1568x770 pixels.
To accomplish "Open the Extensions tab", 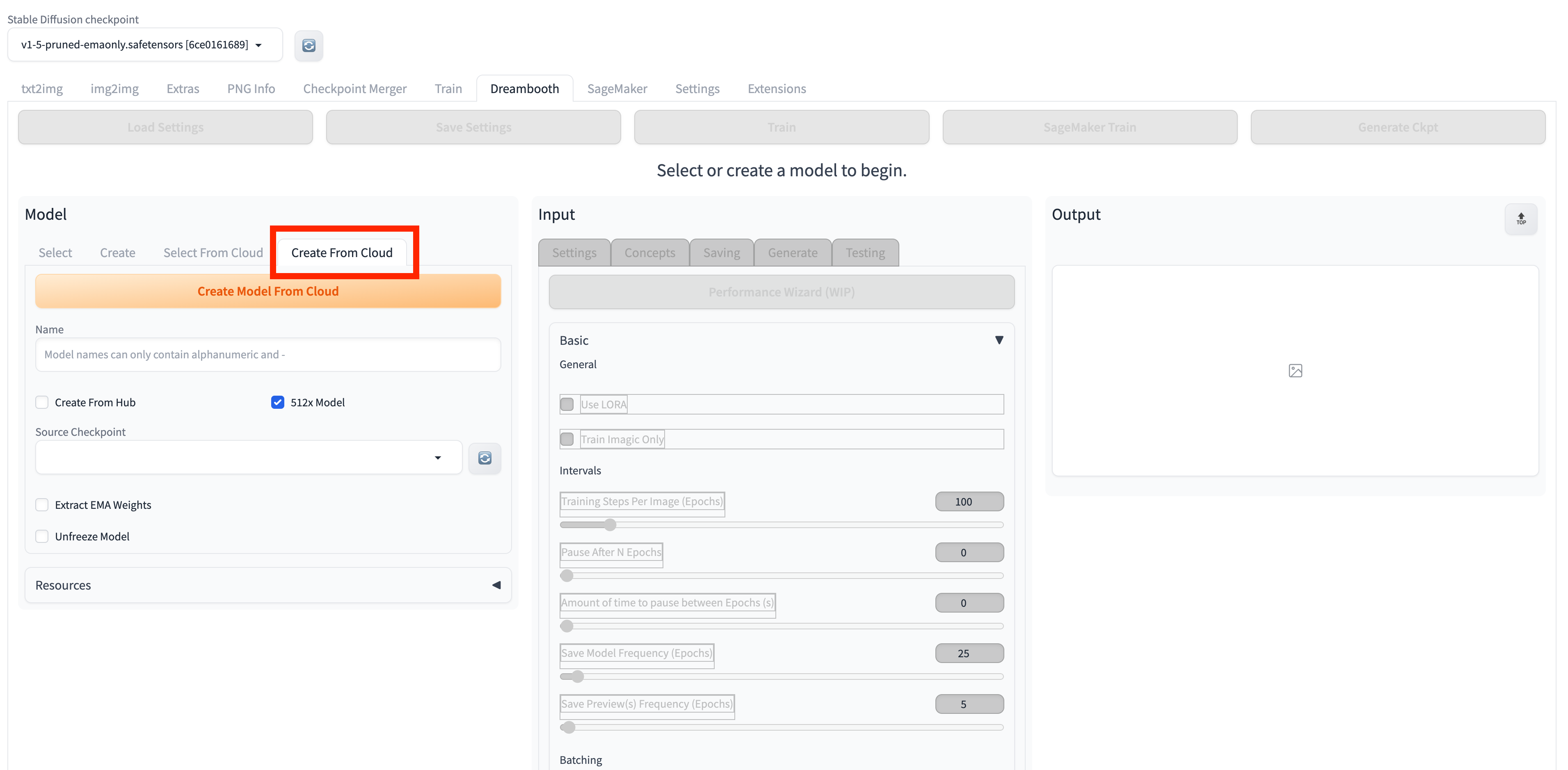I will click(x=777, y=89).
